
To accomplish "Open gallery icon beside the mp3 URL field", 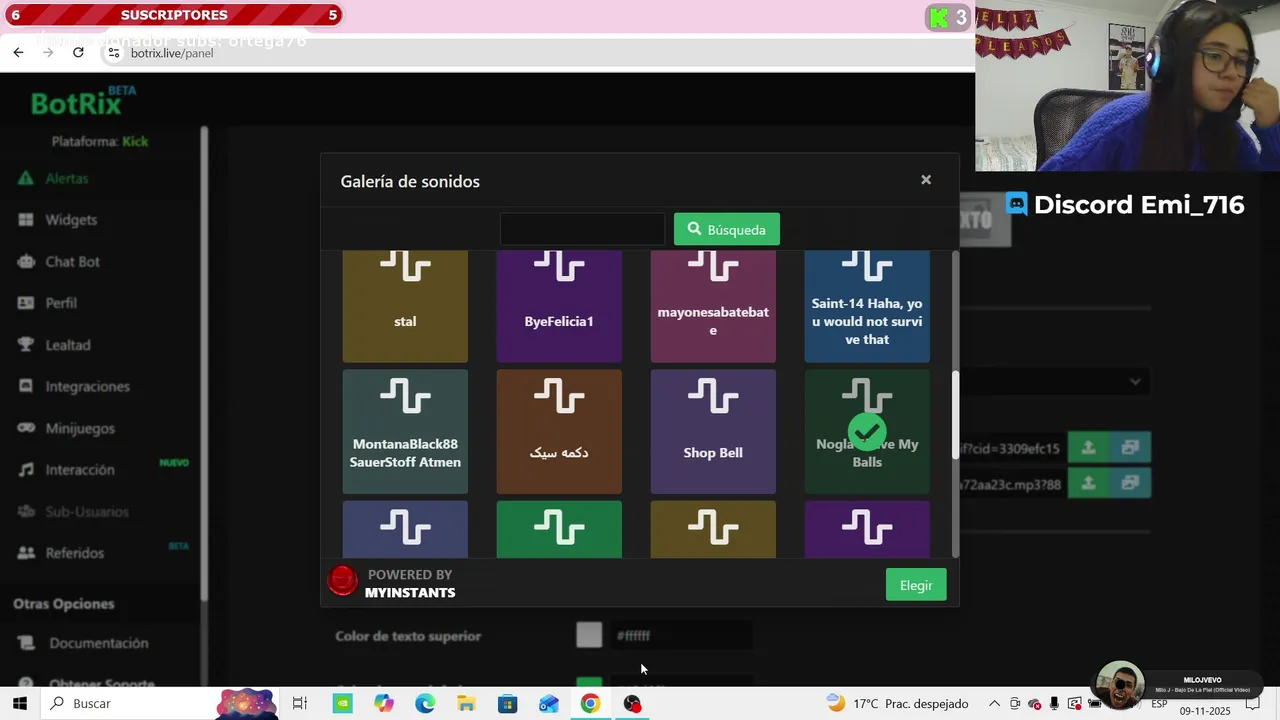I will 1130,483.
